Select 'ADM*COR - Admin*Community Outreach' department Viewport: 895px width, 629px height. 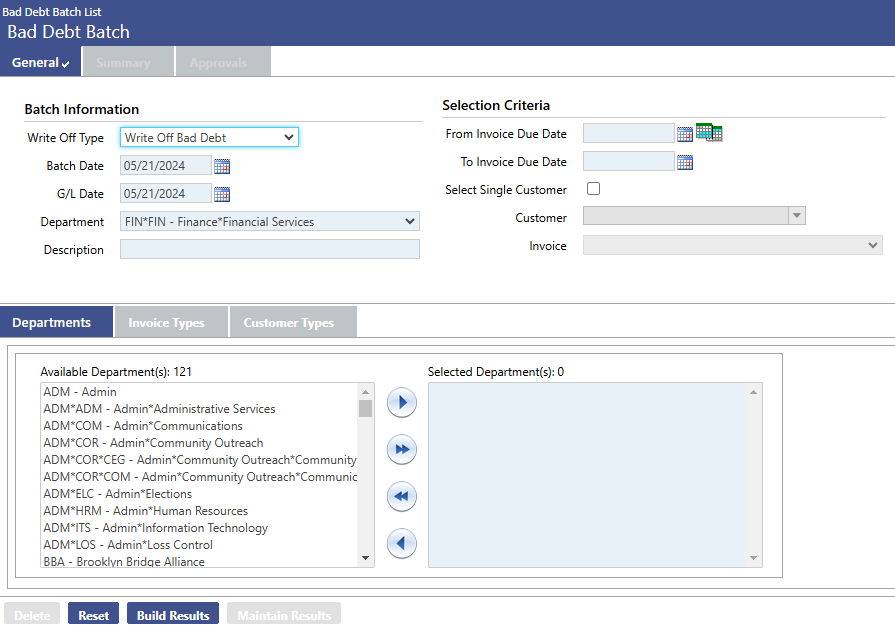199,443
